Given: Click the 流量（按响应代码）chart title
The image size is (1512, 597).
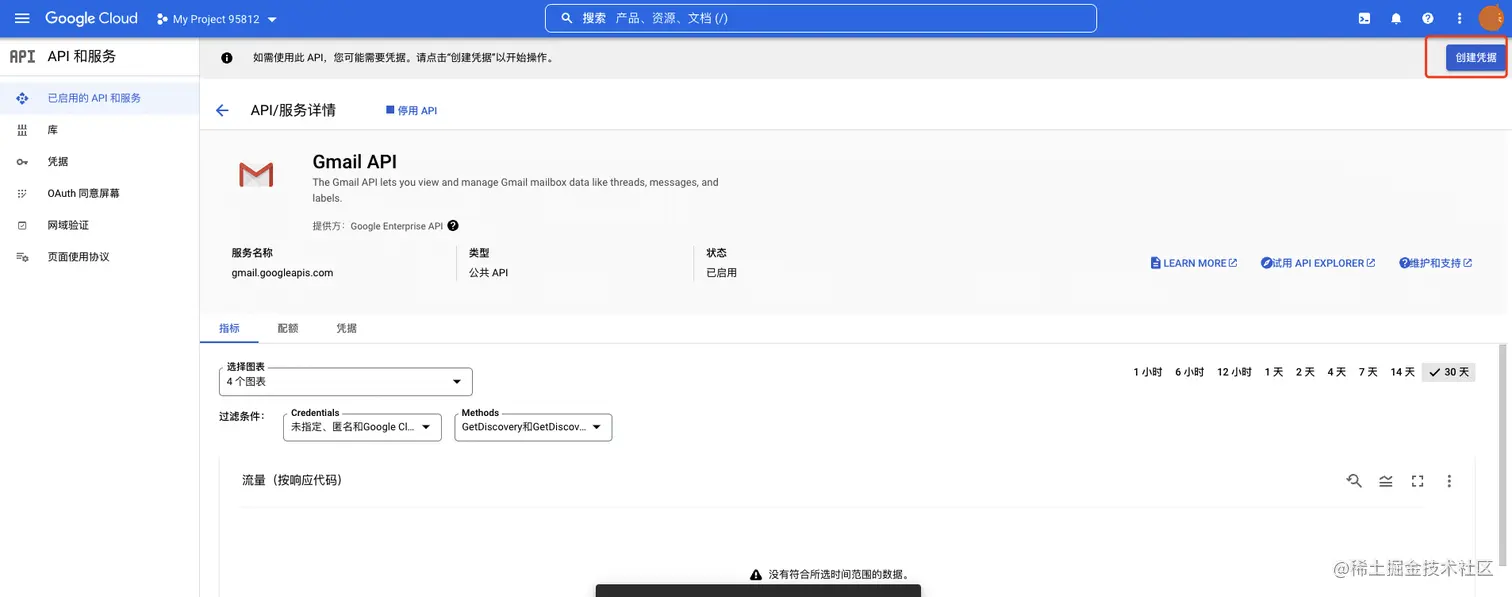Looking at the screenshot, I should click(292, 480).
